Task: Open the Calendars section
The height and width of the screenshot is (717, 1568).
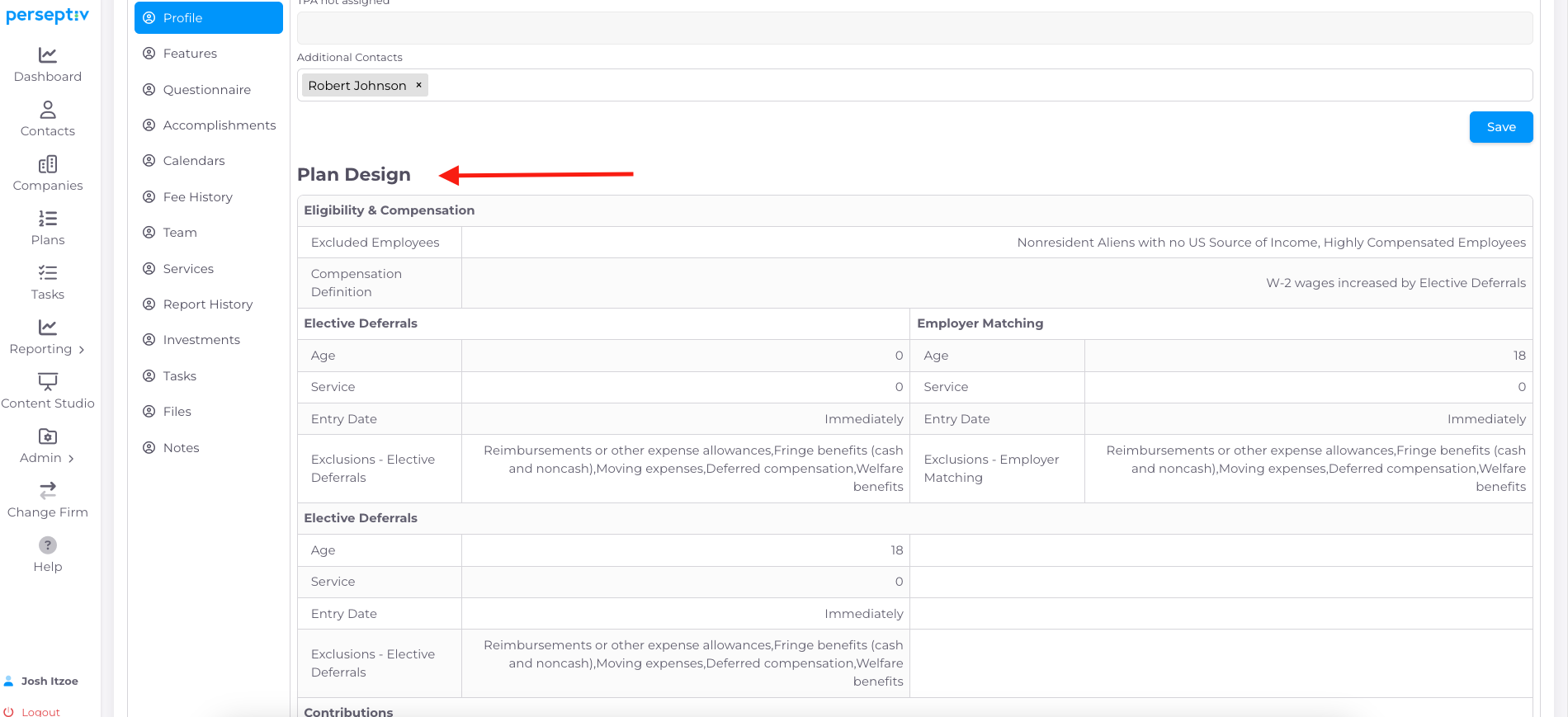Action: pos(194,161)
